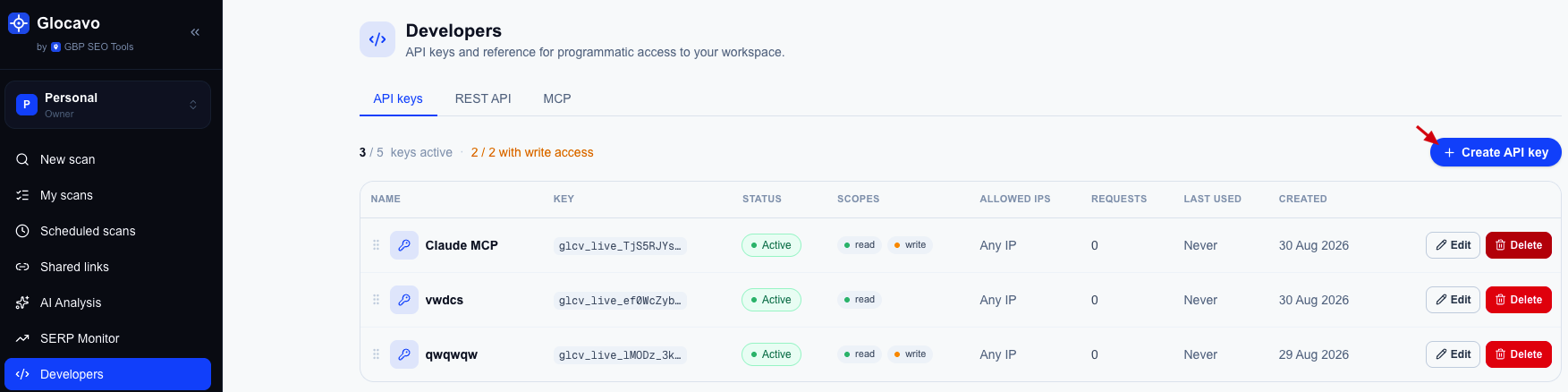Click the key icon for Claude MCP
This screenshot has width=1568, height=392.
point(404,245)
